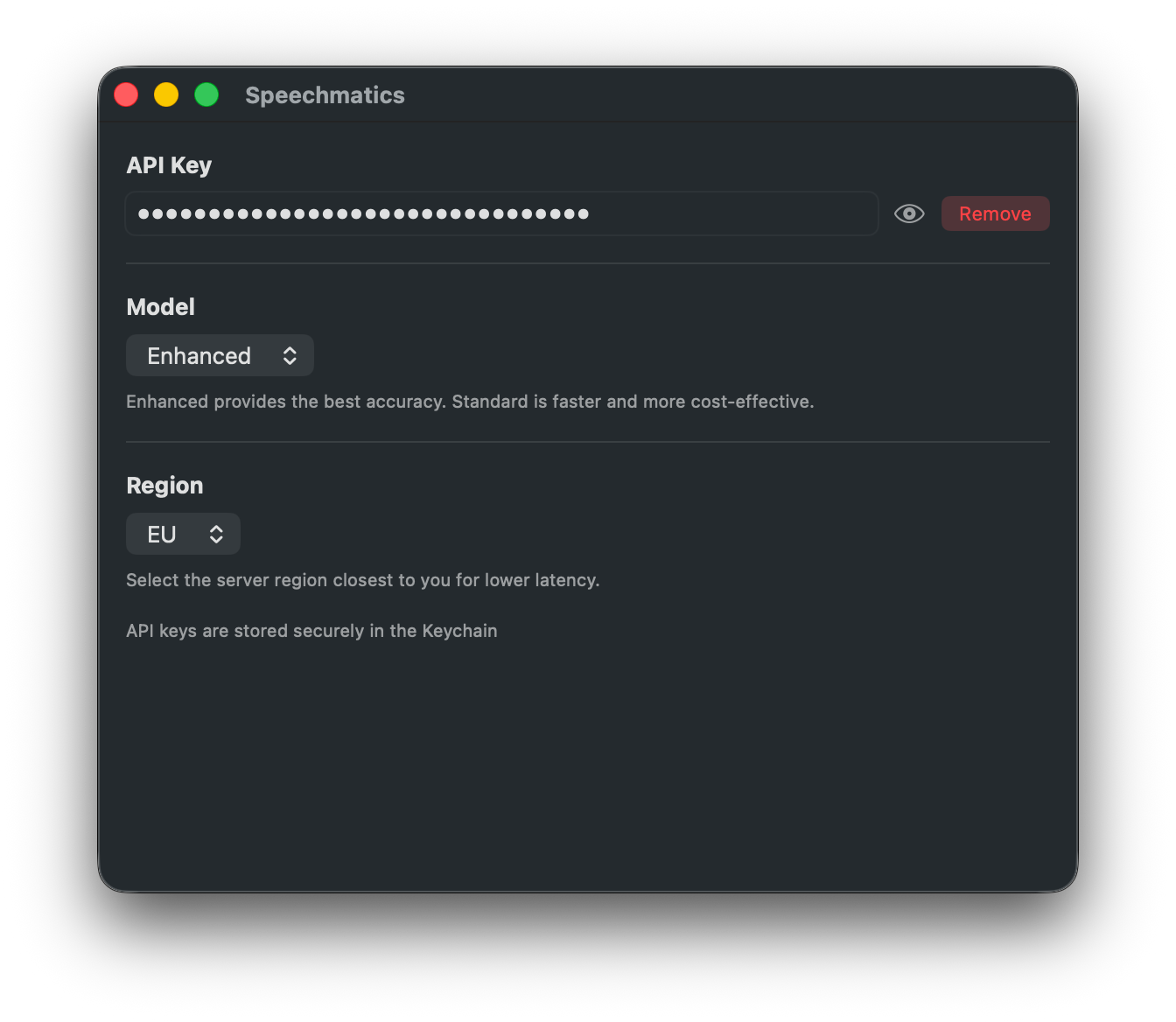Click the Speechmatics title bar text

click(x=325, y=94)
